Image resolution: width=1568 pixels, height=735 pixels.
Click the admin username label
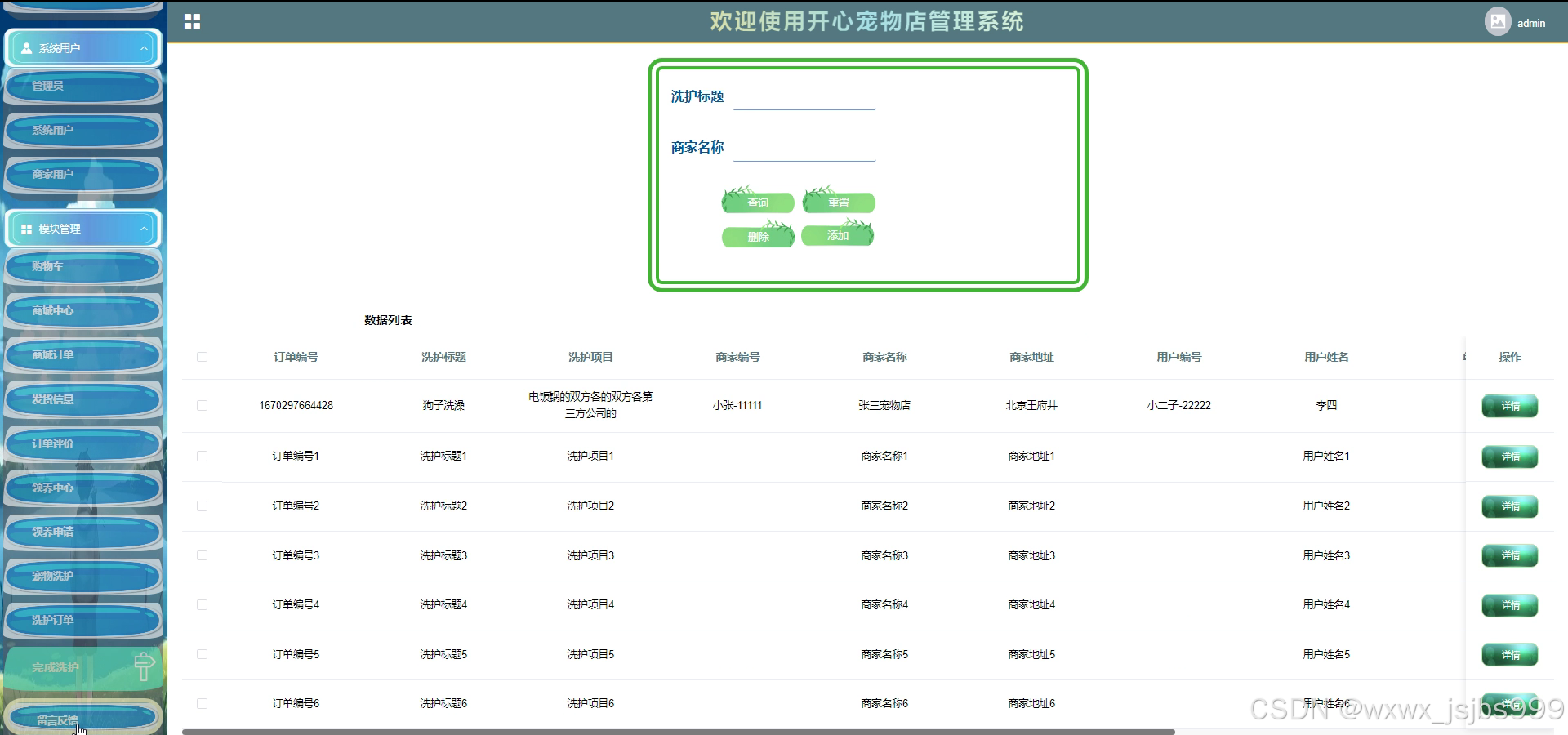pos(1531,23)
